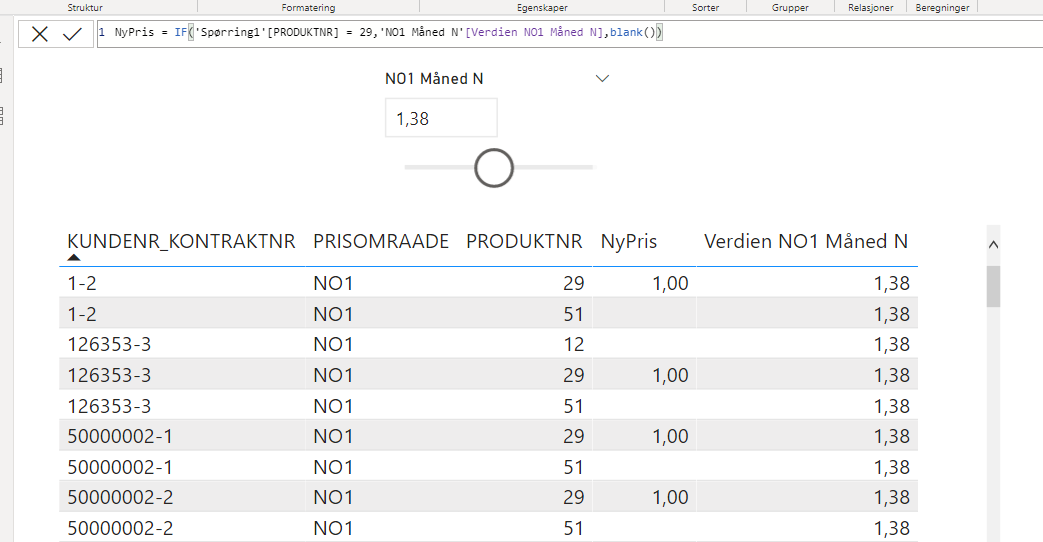
Task: Open the Grupper ribbon group
Action: tap(790, 7)
